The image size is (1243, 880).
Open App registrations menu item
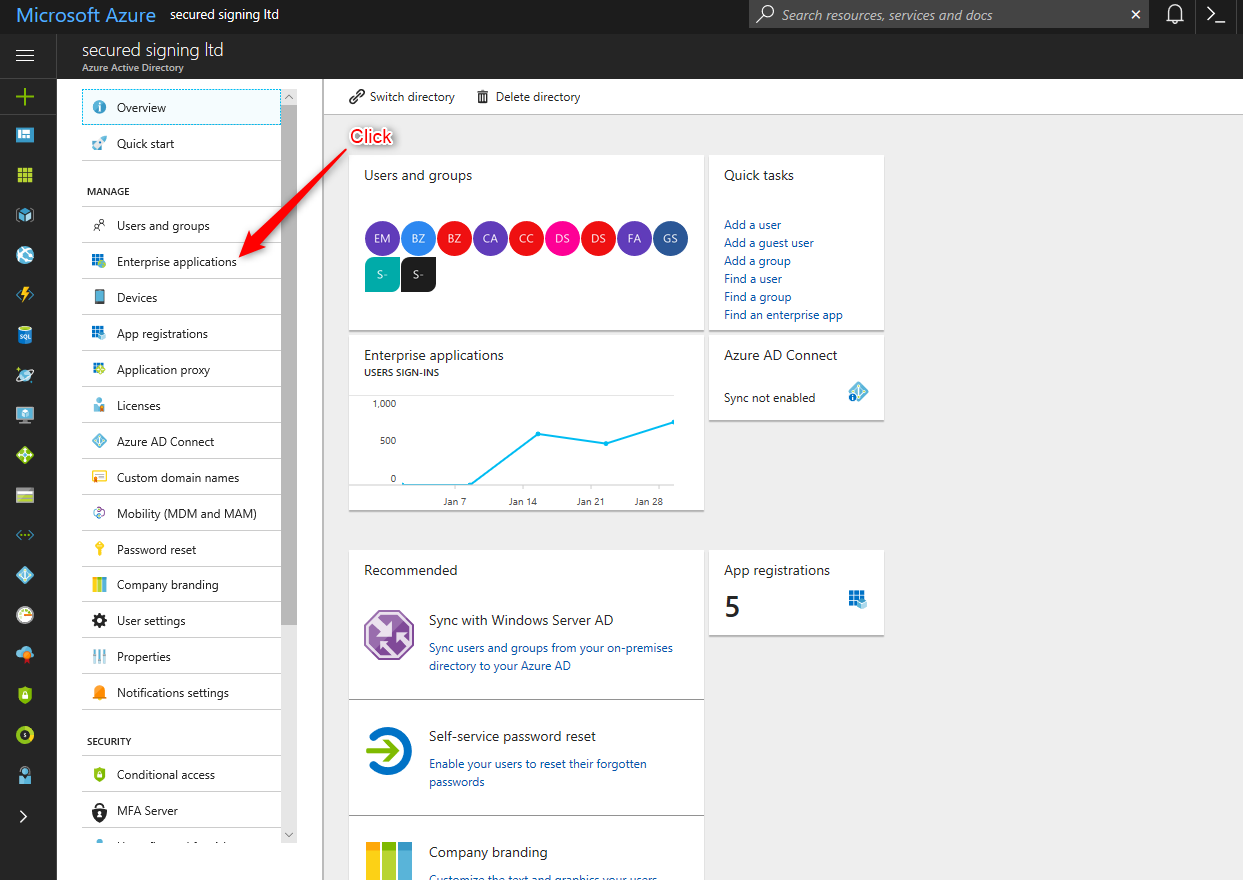coord(181,333)
